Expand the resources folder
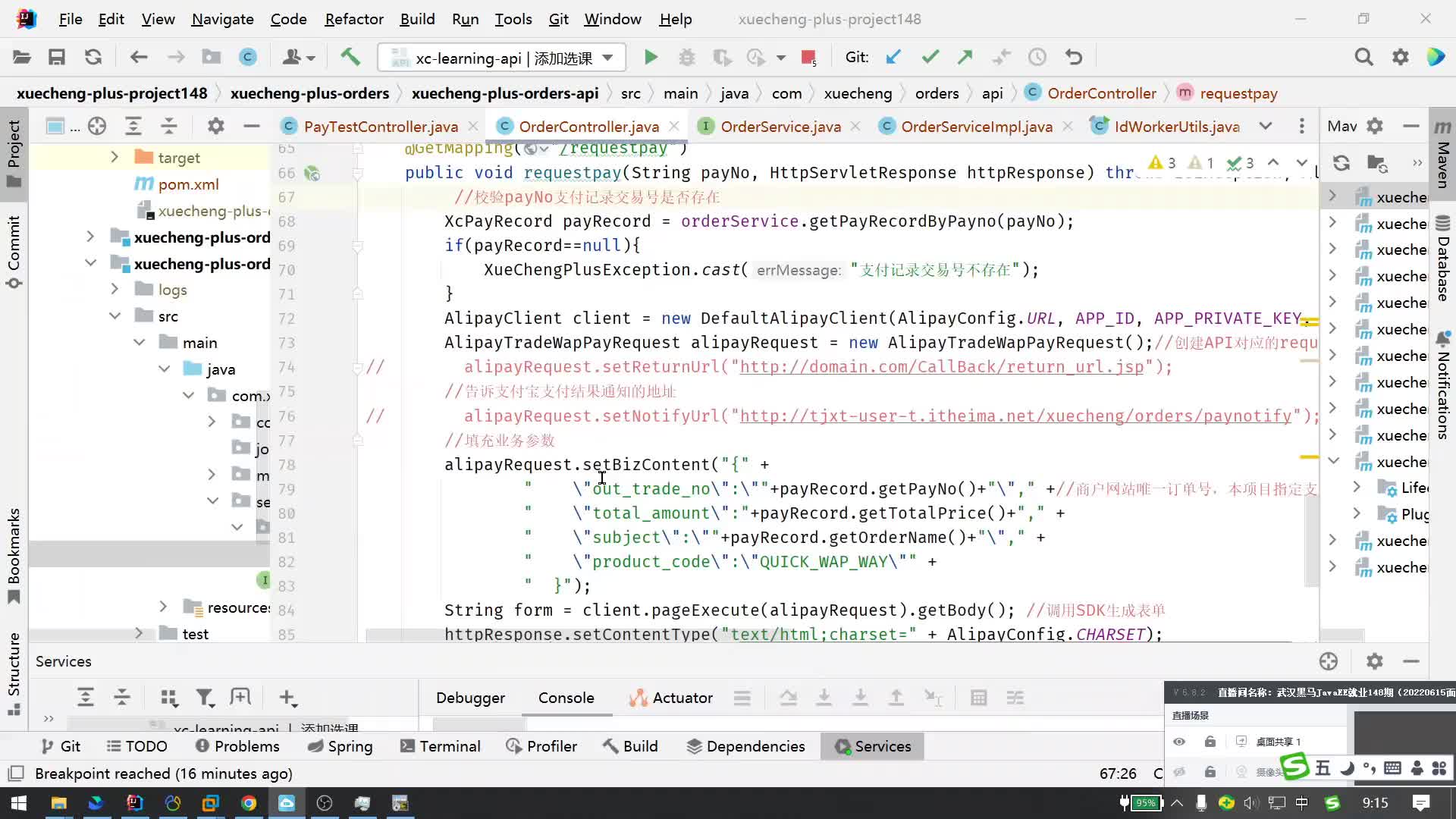1456x819 pixels. coord(163,607)
